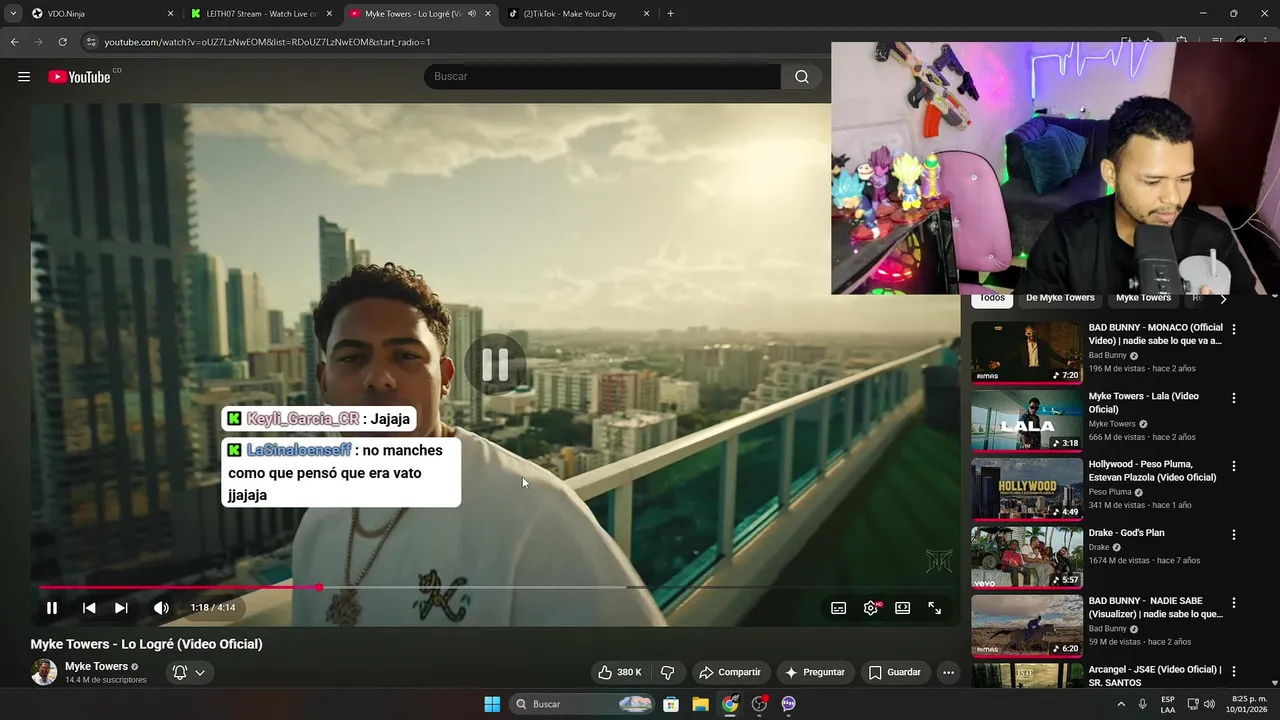This screenshot has height=720, width=1280.
Task: Select the Myke Towers filter chip
Action: [x=1143, y=298]
